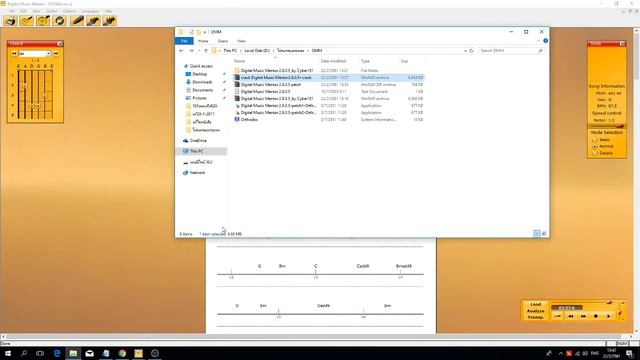Show the previous chord in Chord panel
Viewport: 640px width, 360px height.
(x=14, y=53)
